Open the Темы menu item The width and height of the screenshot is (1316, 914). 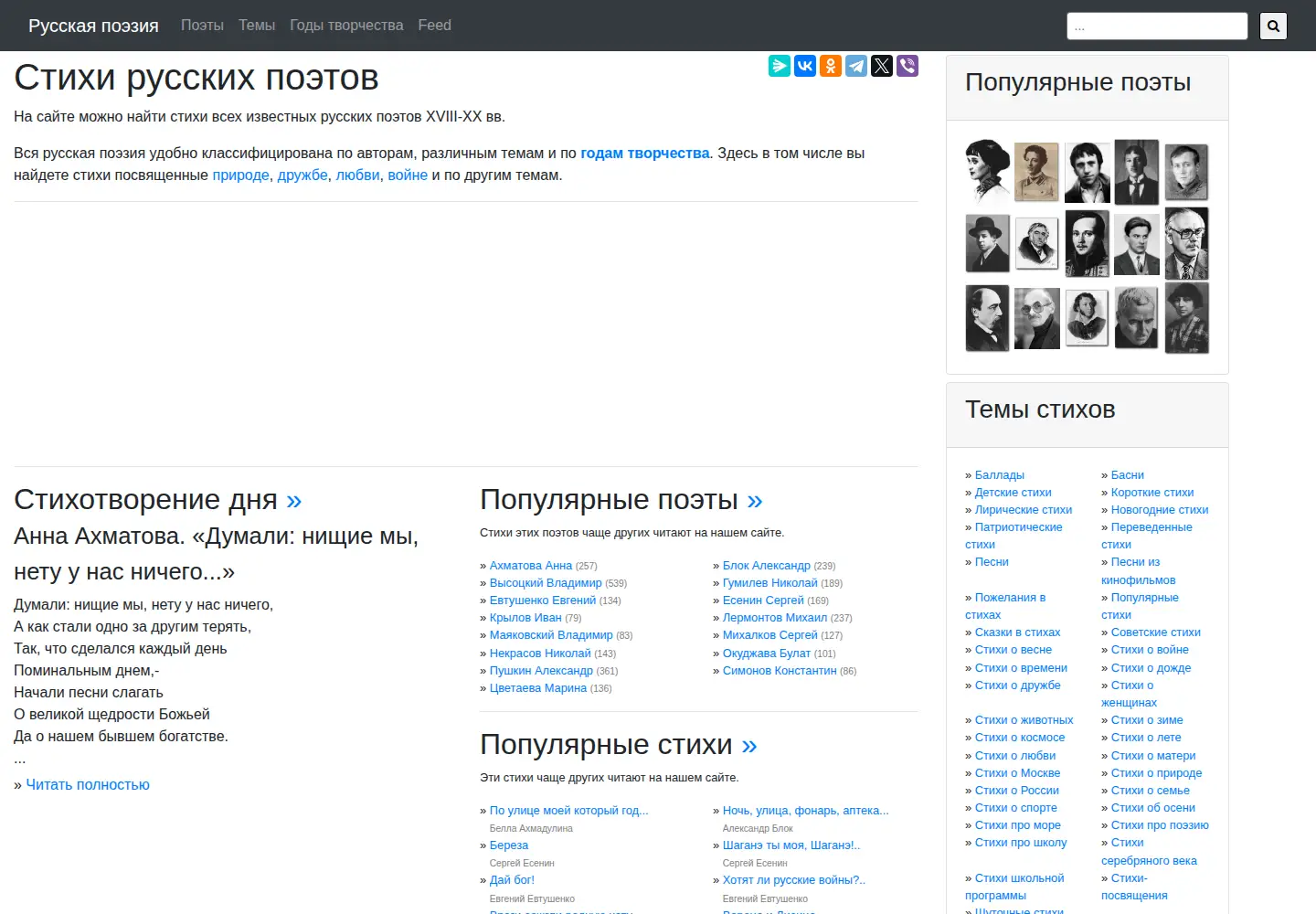(x=257, y=26)
